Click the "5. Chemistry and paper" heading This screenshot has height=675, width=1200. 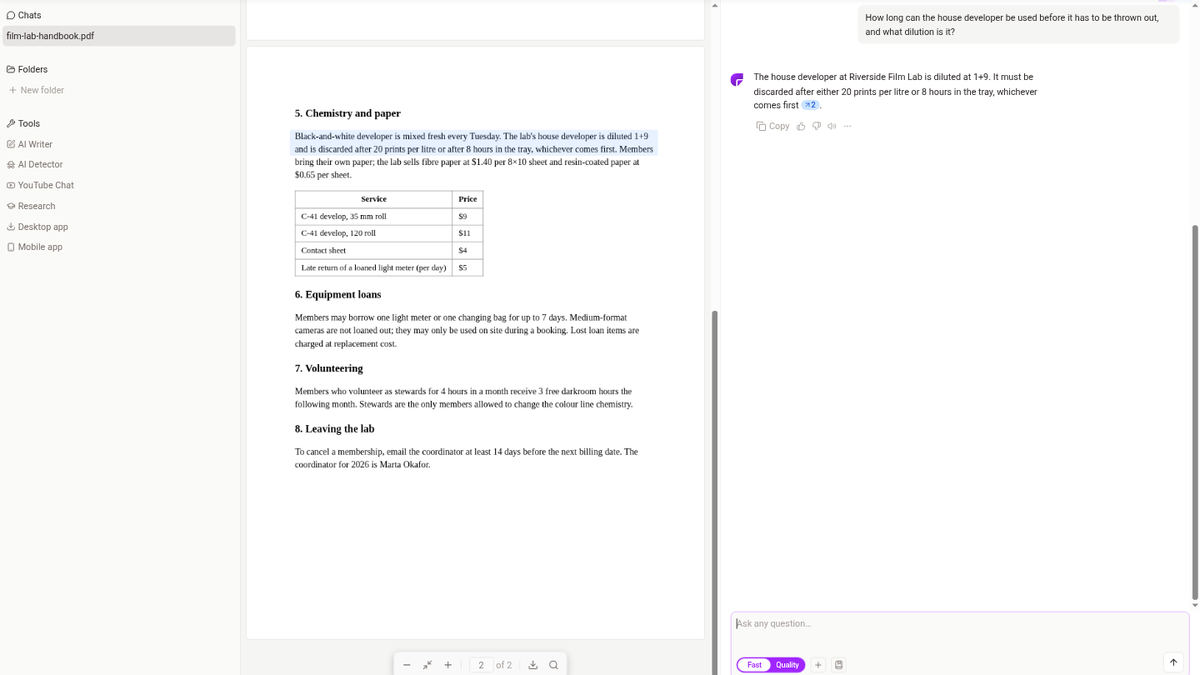348,113
